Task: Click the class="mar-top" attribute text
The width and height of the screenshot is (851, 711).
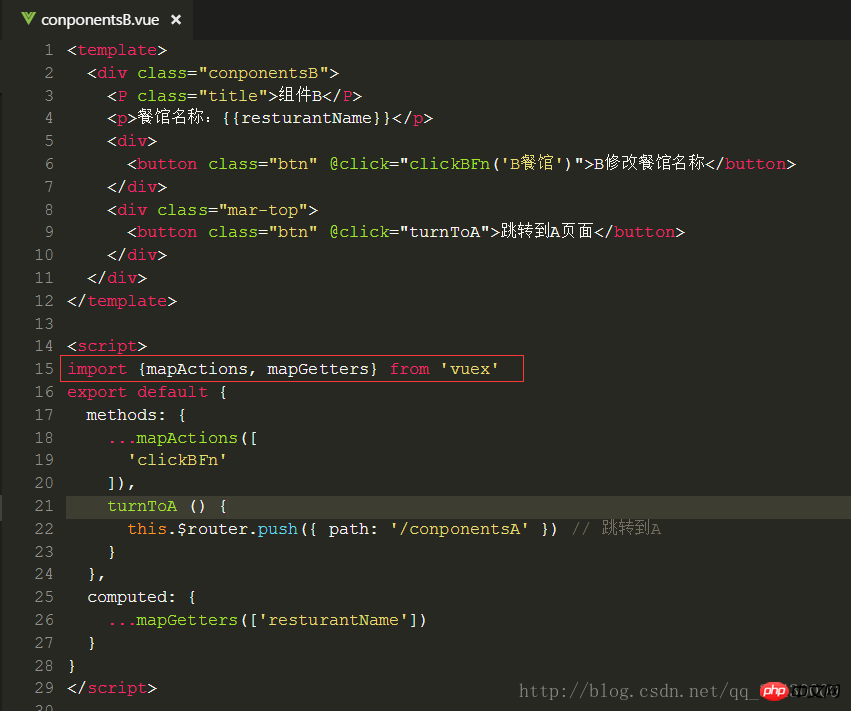Action: [233, 210]
